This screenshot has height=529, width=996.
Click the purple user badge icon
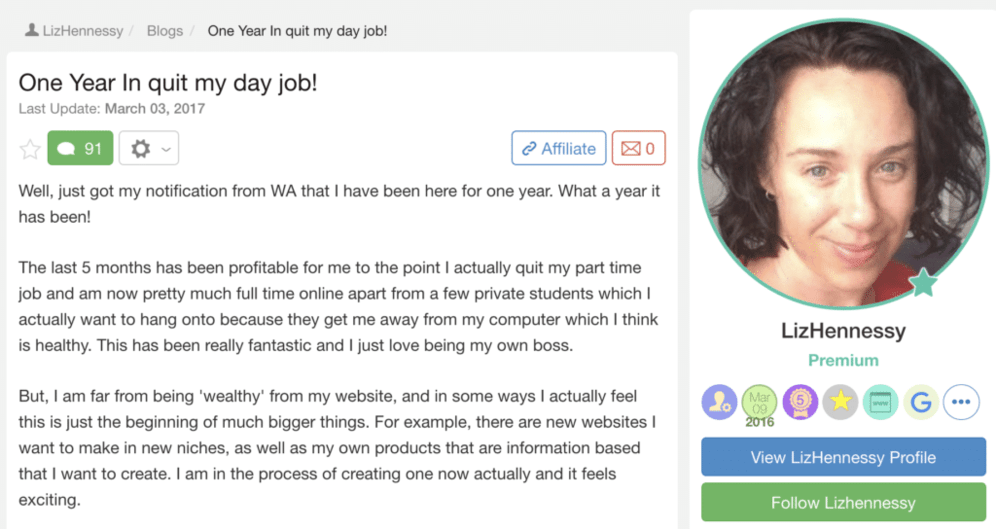(719, 402)
